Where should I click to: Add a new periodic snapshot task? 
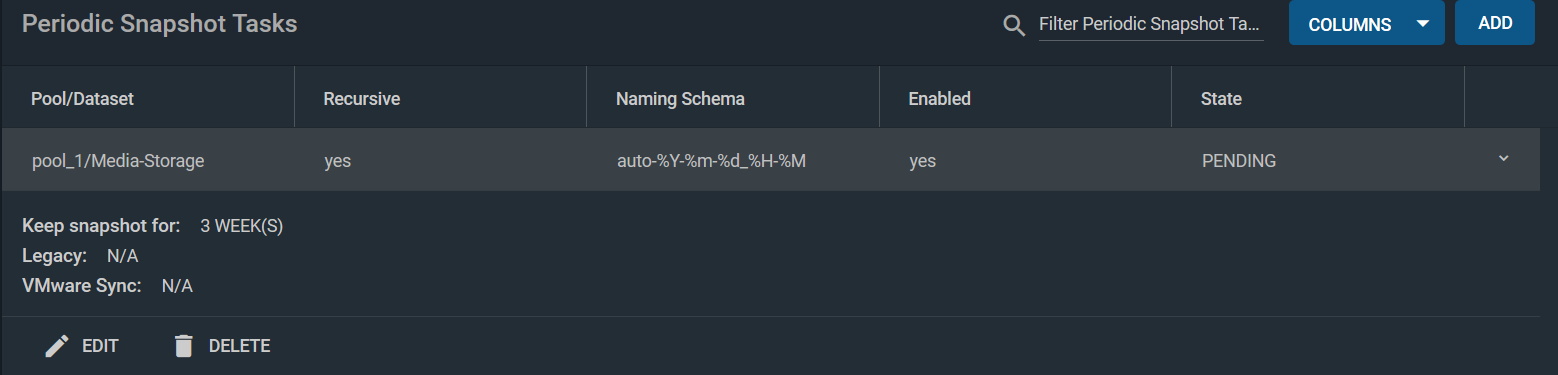(1495, 23)
